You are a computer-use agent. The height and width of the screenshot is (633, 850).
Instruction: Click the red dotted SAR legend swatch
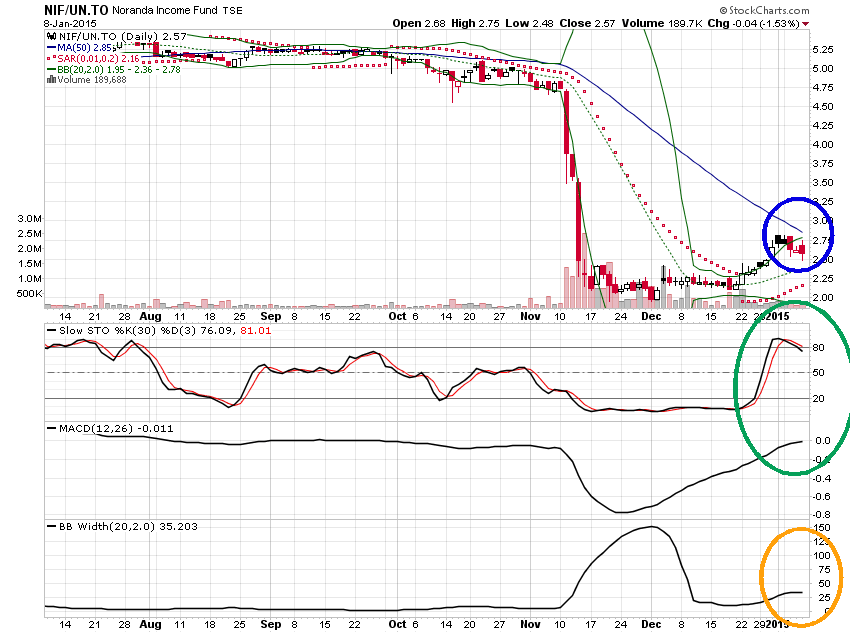pos(51,59)
